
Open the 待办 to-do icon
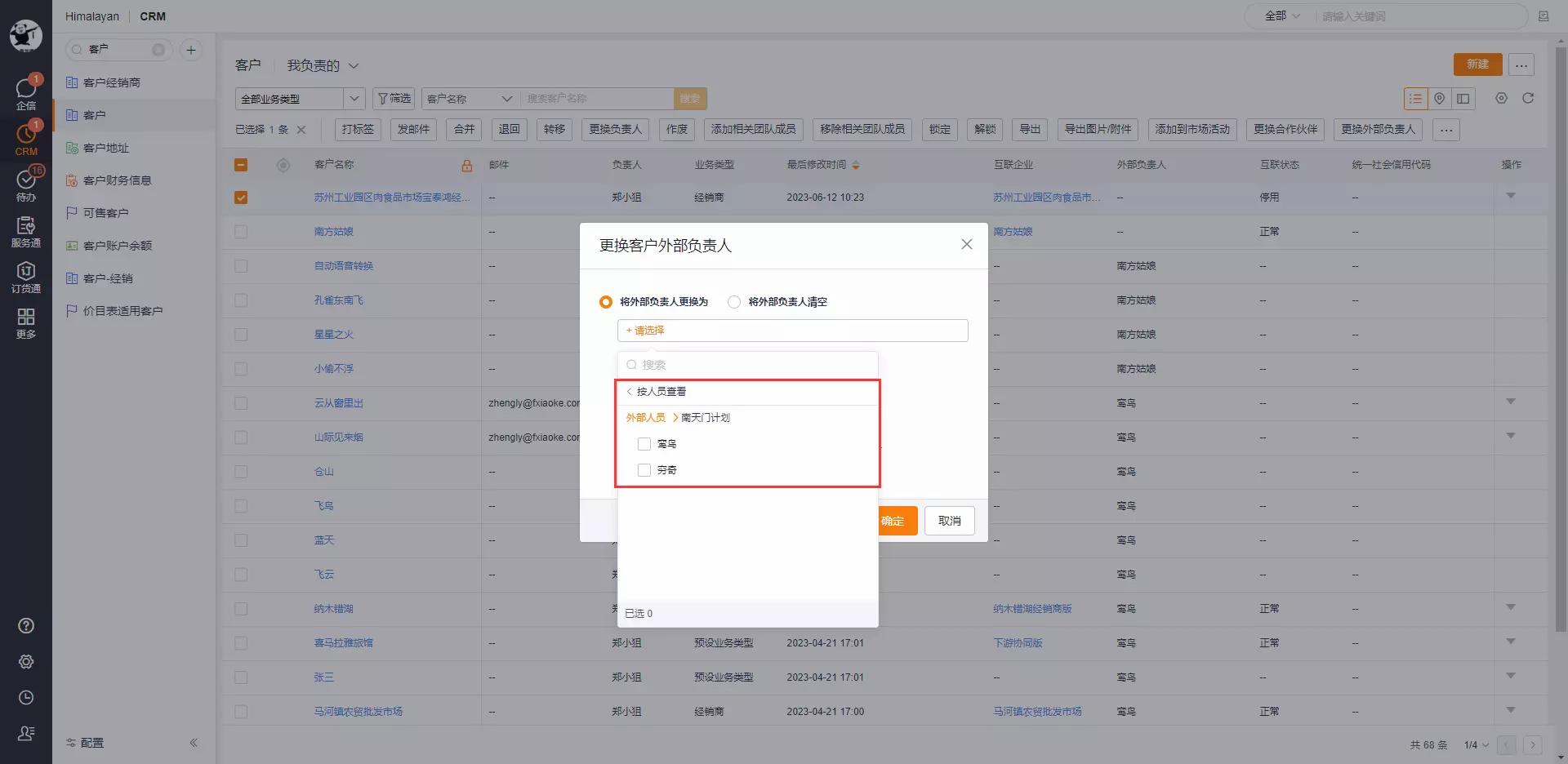(x=26, y=184)
